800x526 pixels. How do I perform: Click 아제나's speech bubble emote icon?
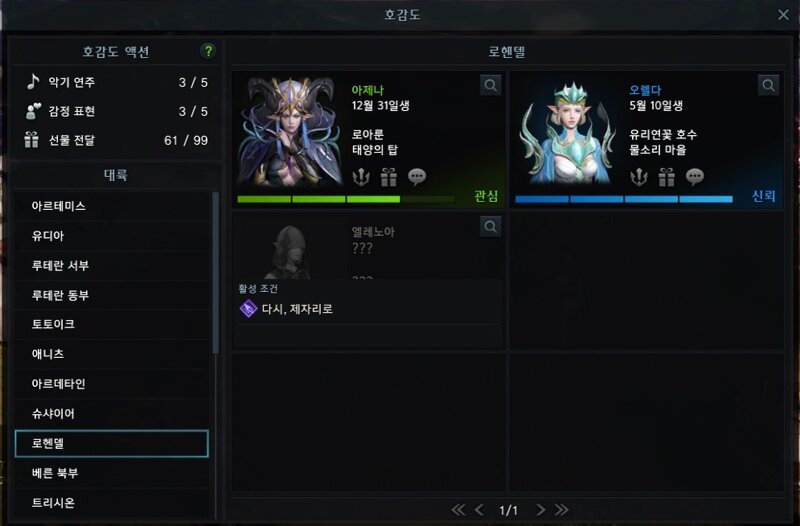[417, 177]
